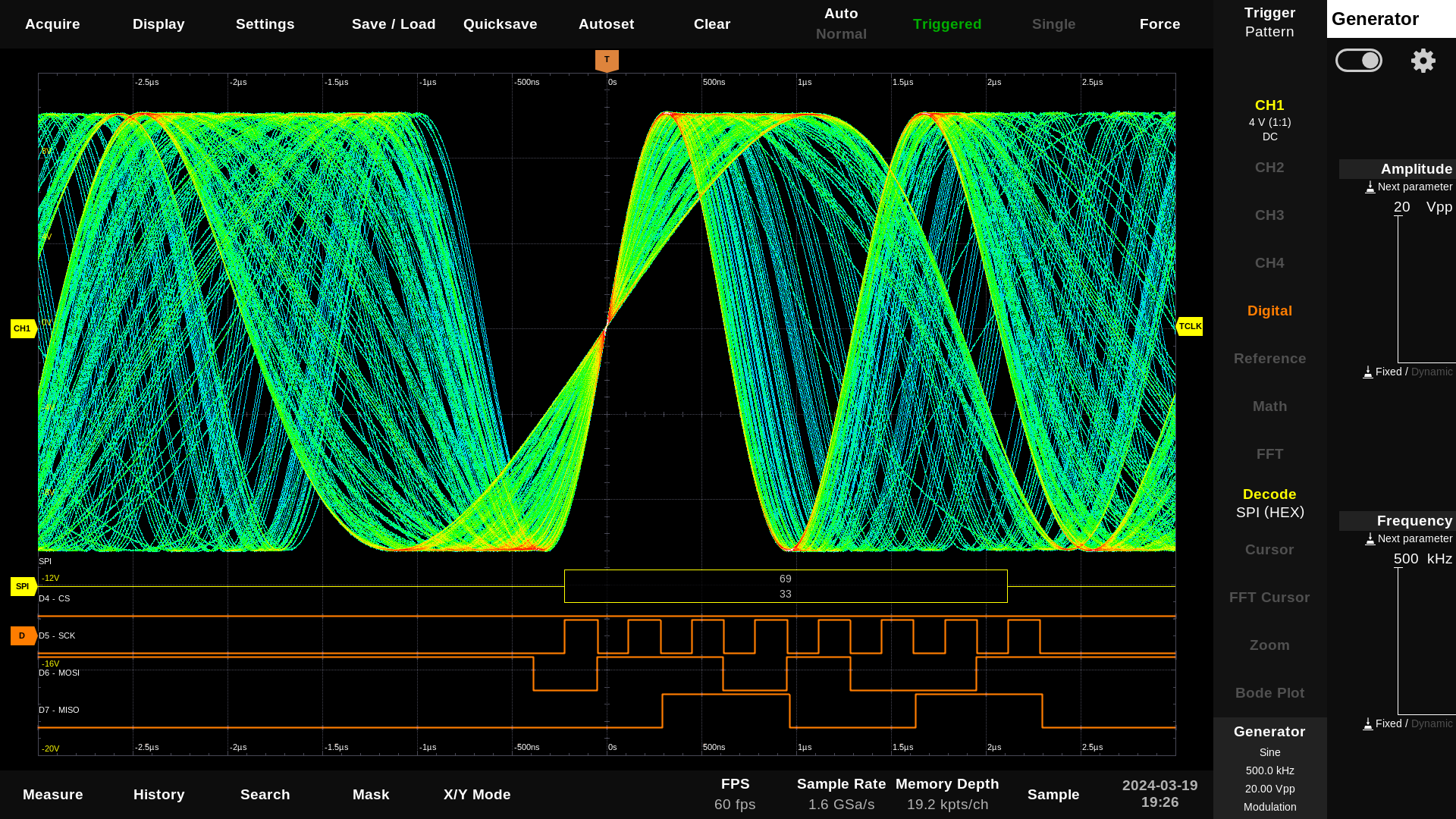Image resolution: width=1456 pixels, height=819 pixels.
Task: Click the FPS 60 fps readout
Action: [x=735, y=794]
